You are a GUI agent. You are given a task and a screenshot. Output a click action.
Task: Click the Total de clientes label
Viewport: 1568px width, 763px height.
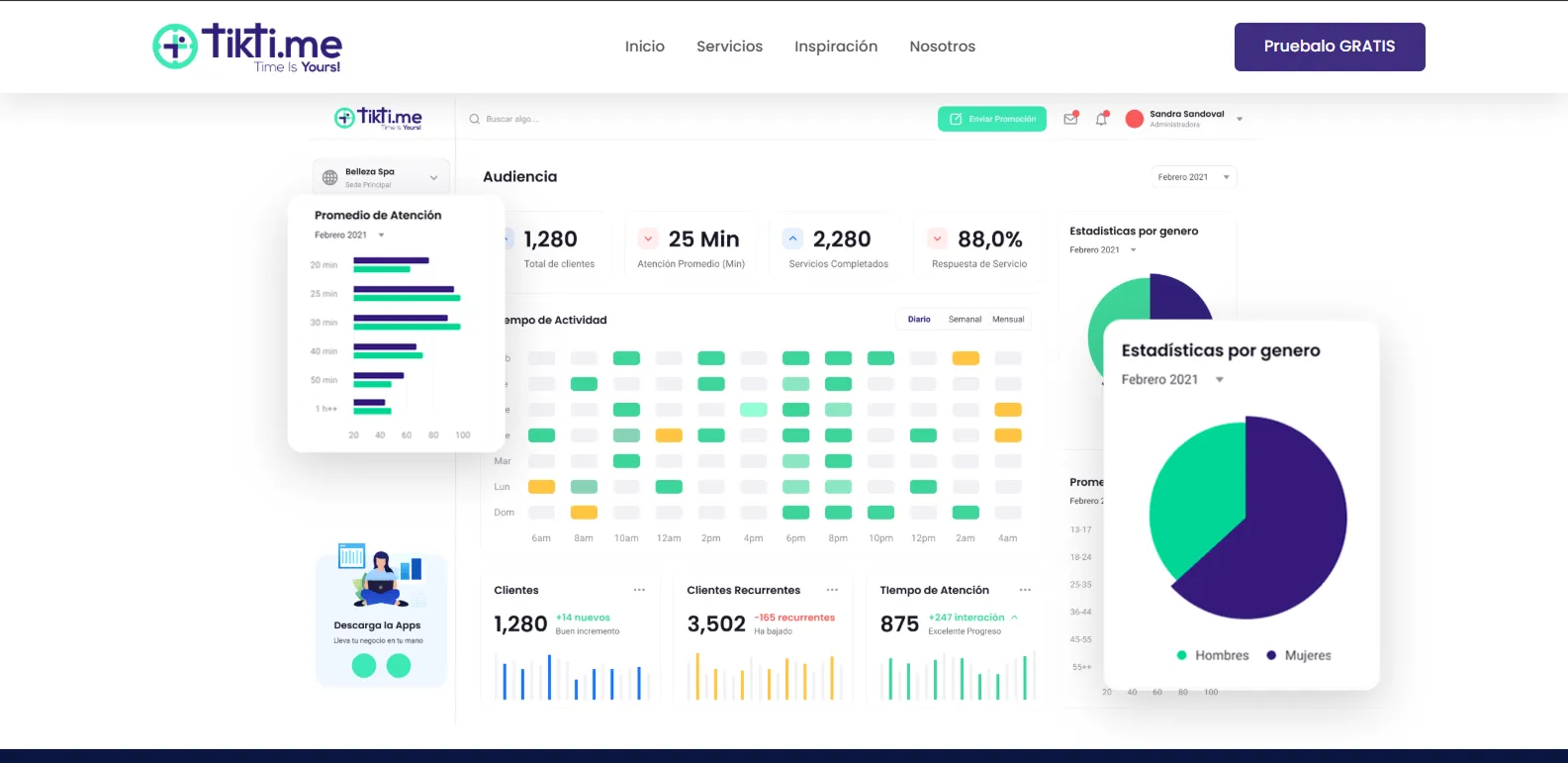coord(559,264)
